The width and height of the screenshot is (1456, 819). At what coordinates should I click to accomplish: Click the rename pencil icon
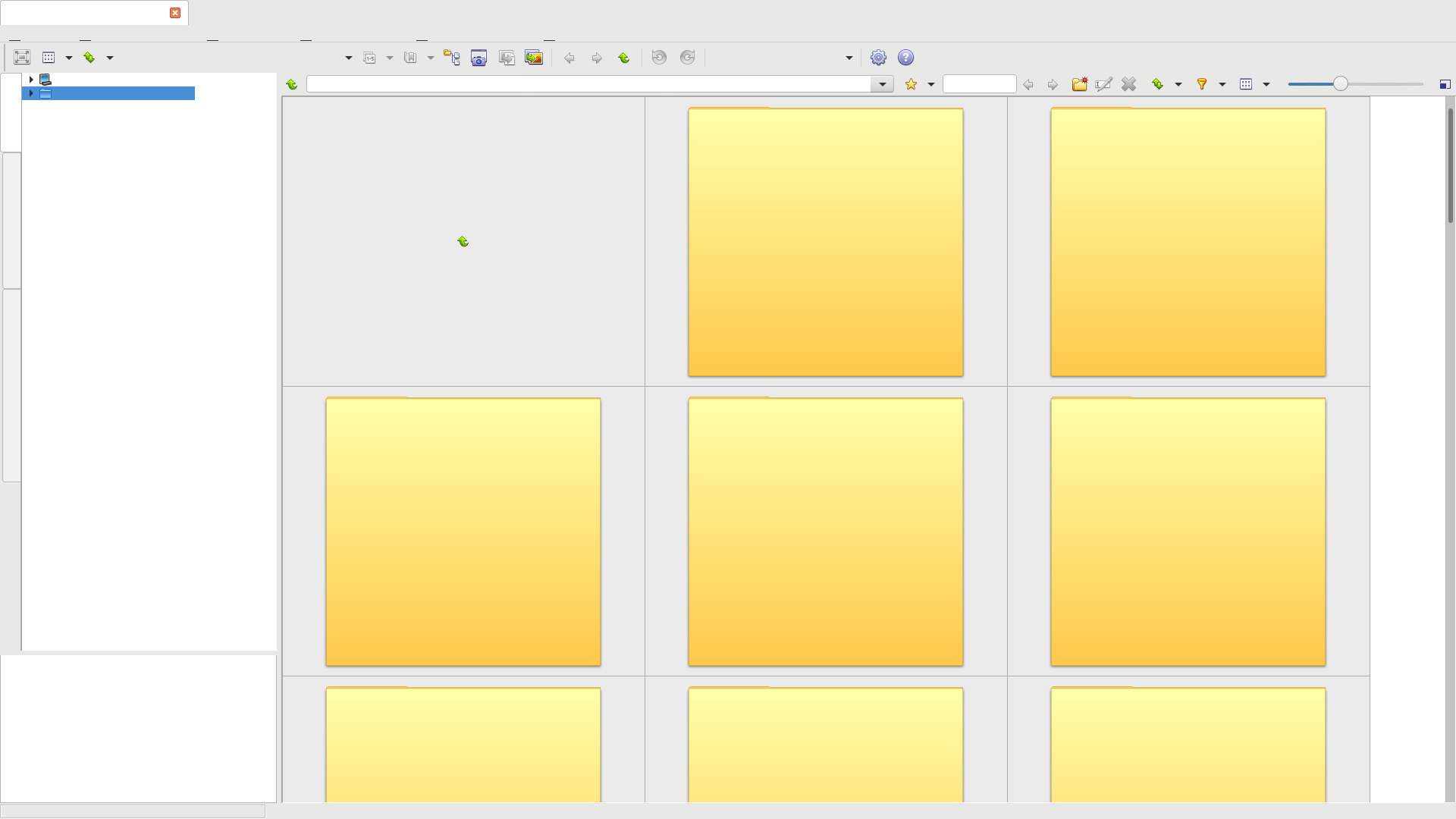[x=1103, y=84]
